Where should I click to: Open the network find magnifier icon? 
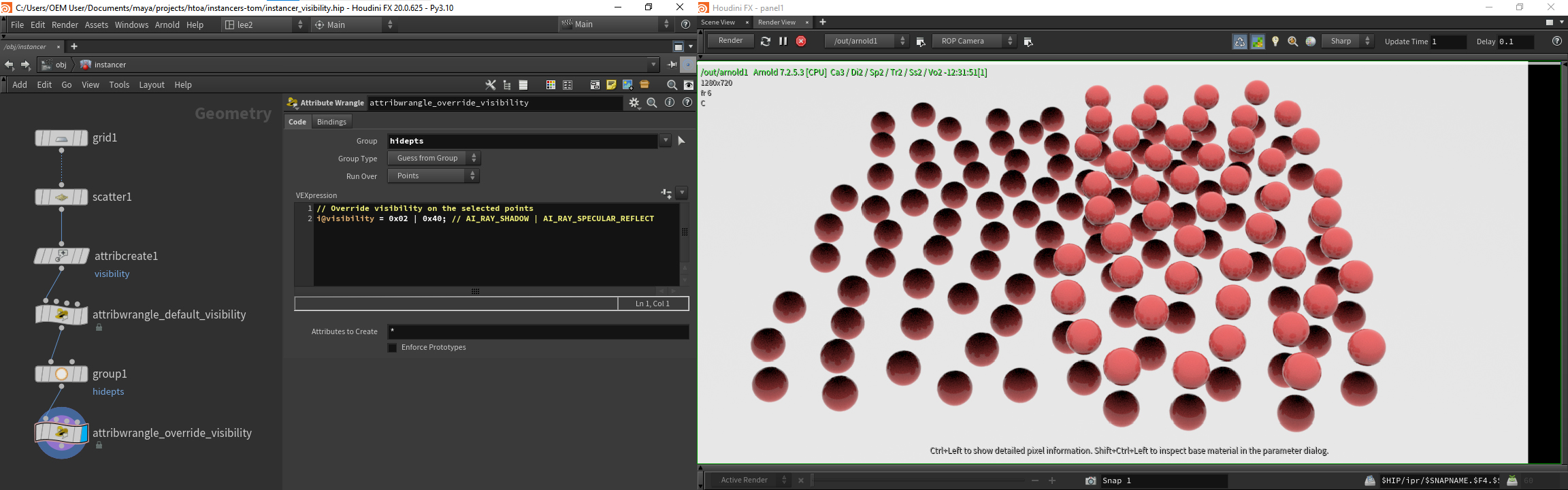[672, 85]
